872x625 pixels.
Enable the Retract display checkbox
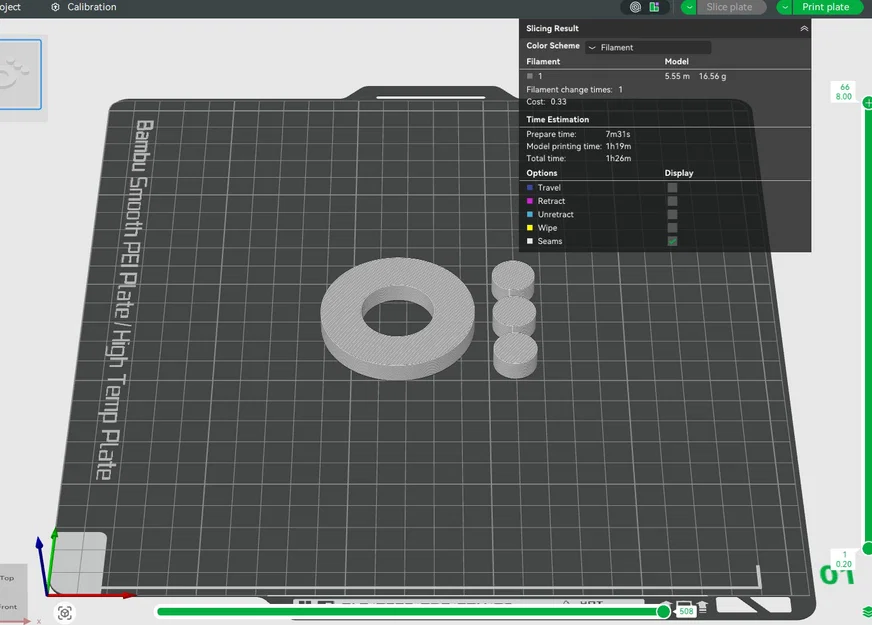(672, 201)
